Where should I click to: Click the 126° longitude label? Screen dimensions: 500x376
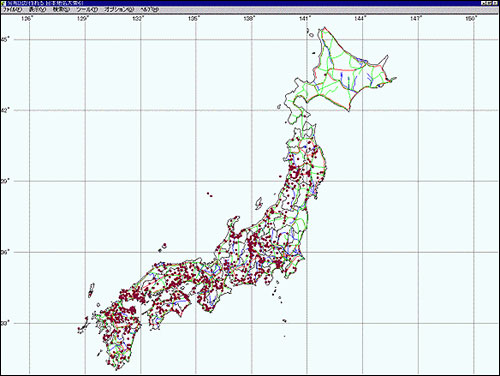tap(27, 19)
